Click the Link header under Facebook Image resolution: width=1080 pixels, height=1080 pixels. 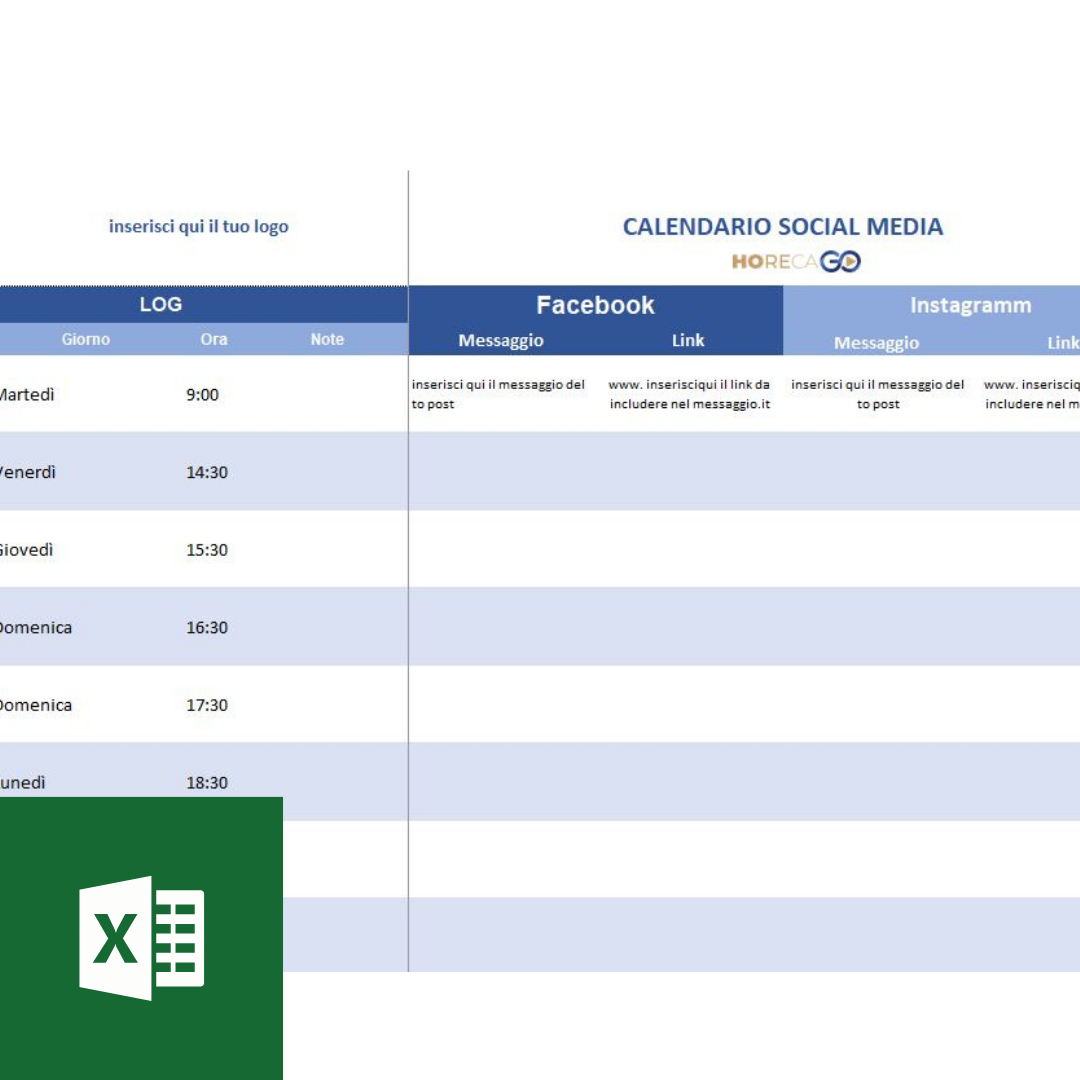coord(688,341)
